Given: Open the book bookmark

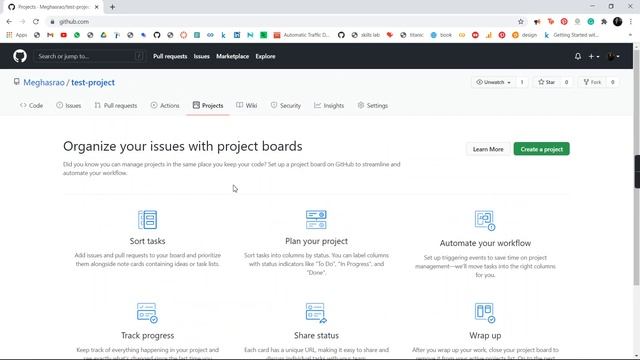Looking at the screenshot, I should pos(441,35).
